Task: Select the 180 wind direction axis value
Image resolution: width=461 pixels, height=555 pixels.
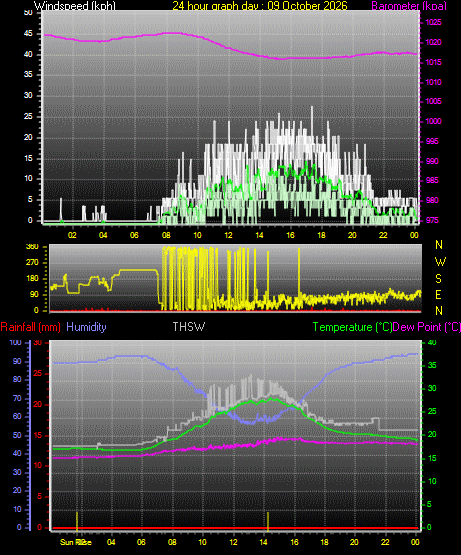Action: click(x=32, y=279)
